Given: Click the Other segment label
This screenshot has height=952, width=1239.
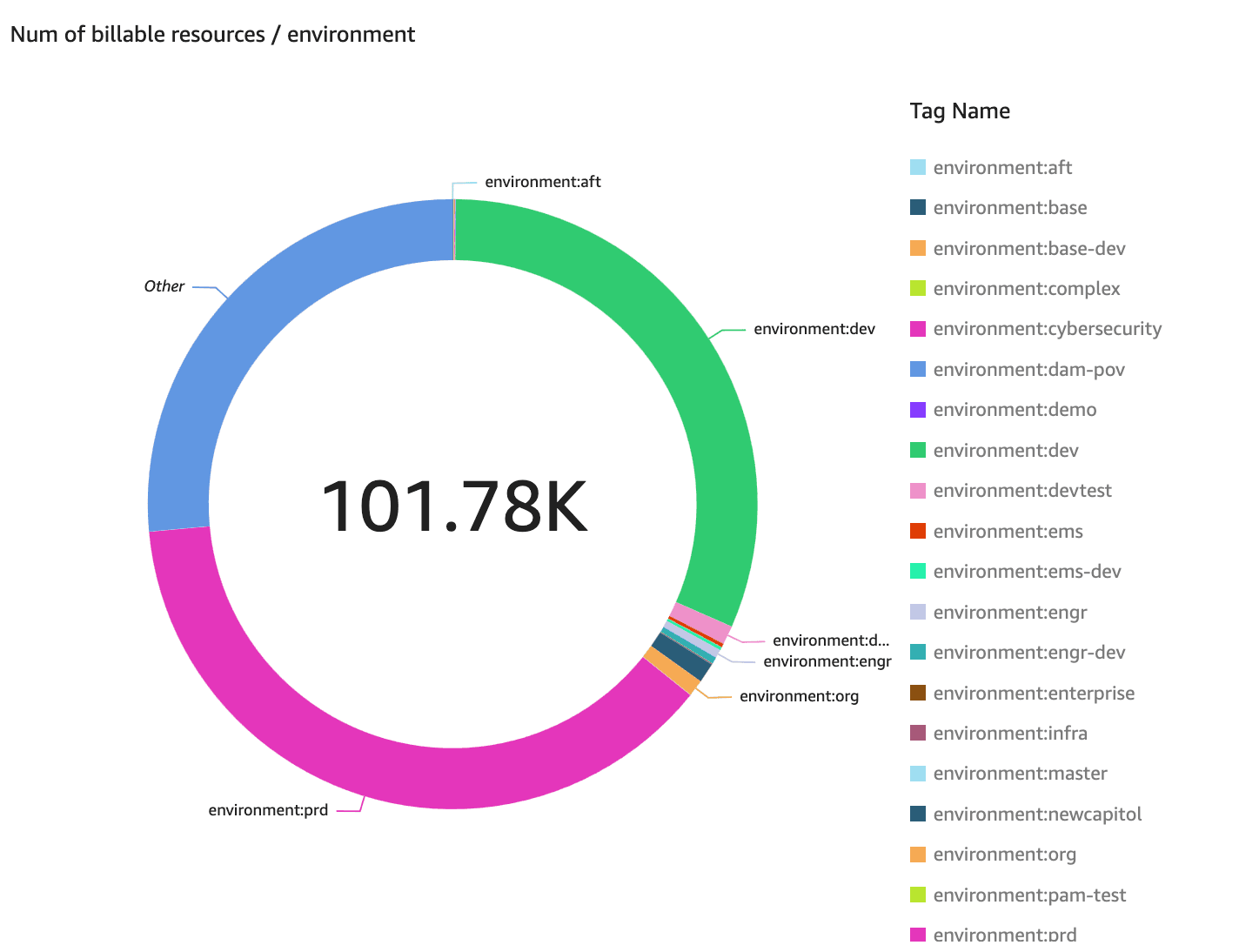Looking at the screenshot, I should pyautogui.click(x=164, y=285).
